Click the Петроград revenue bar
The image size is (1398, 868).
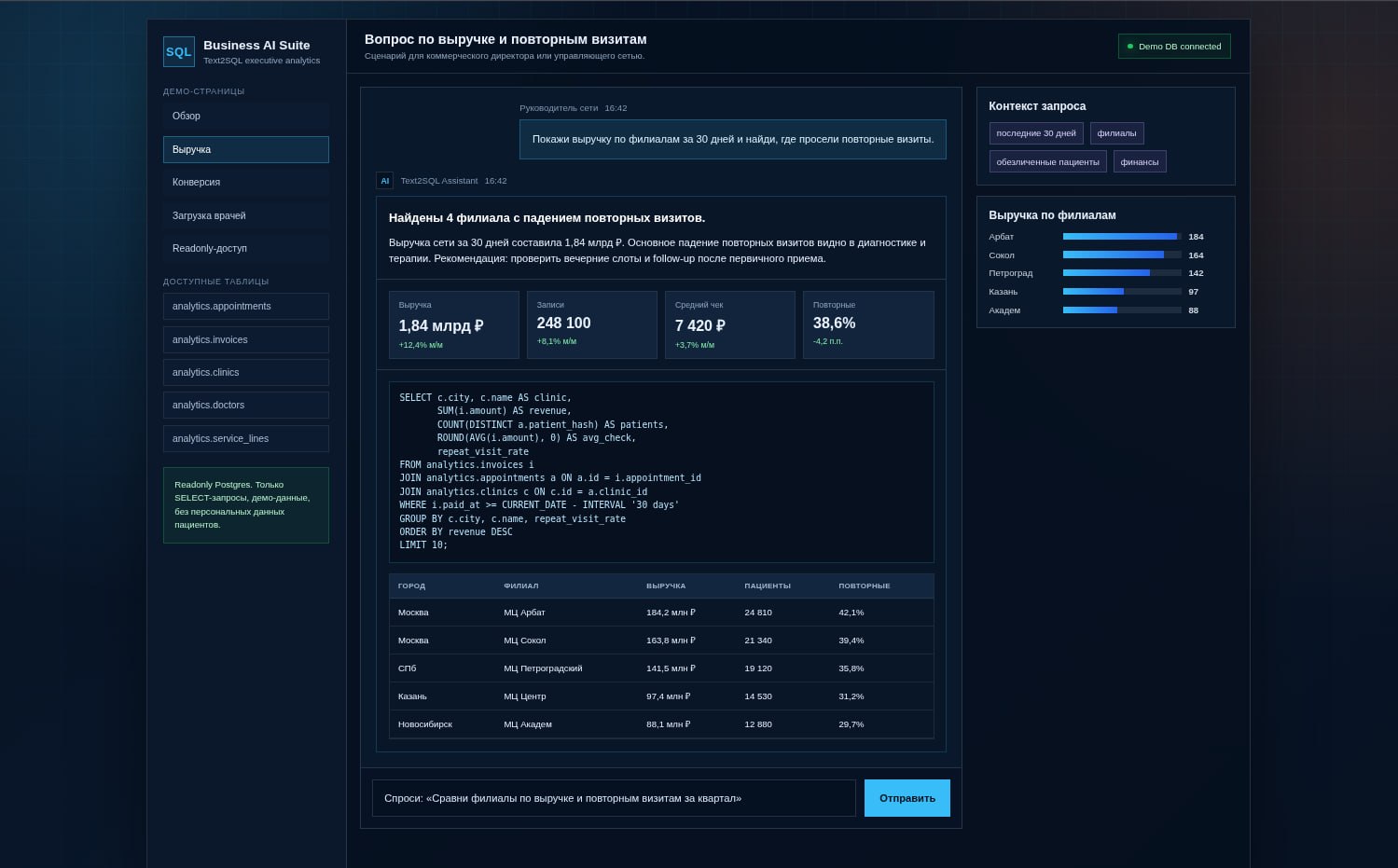tap(1122, 273)
